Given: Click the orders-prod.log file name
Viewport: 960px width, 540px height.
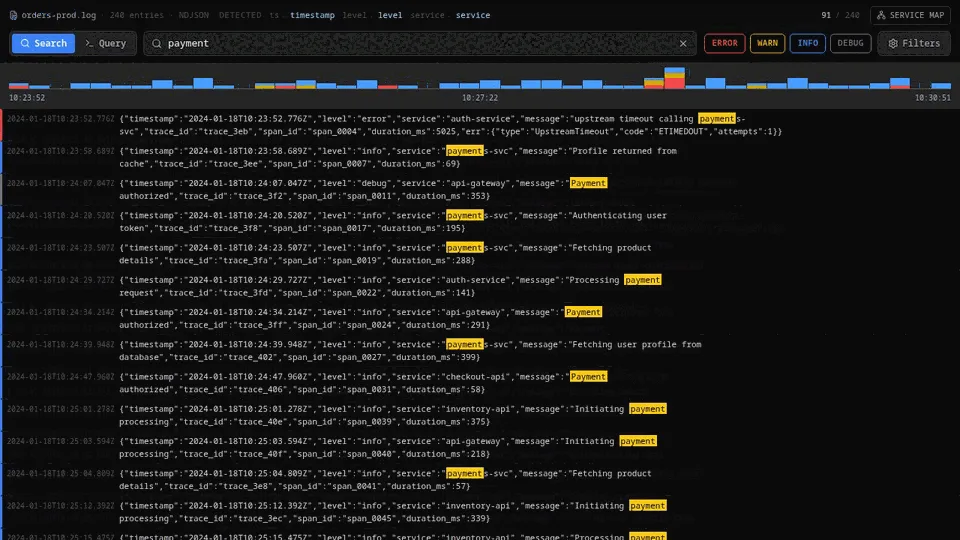Looking at the screenshot, I should click(59, 15).
